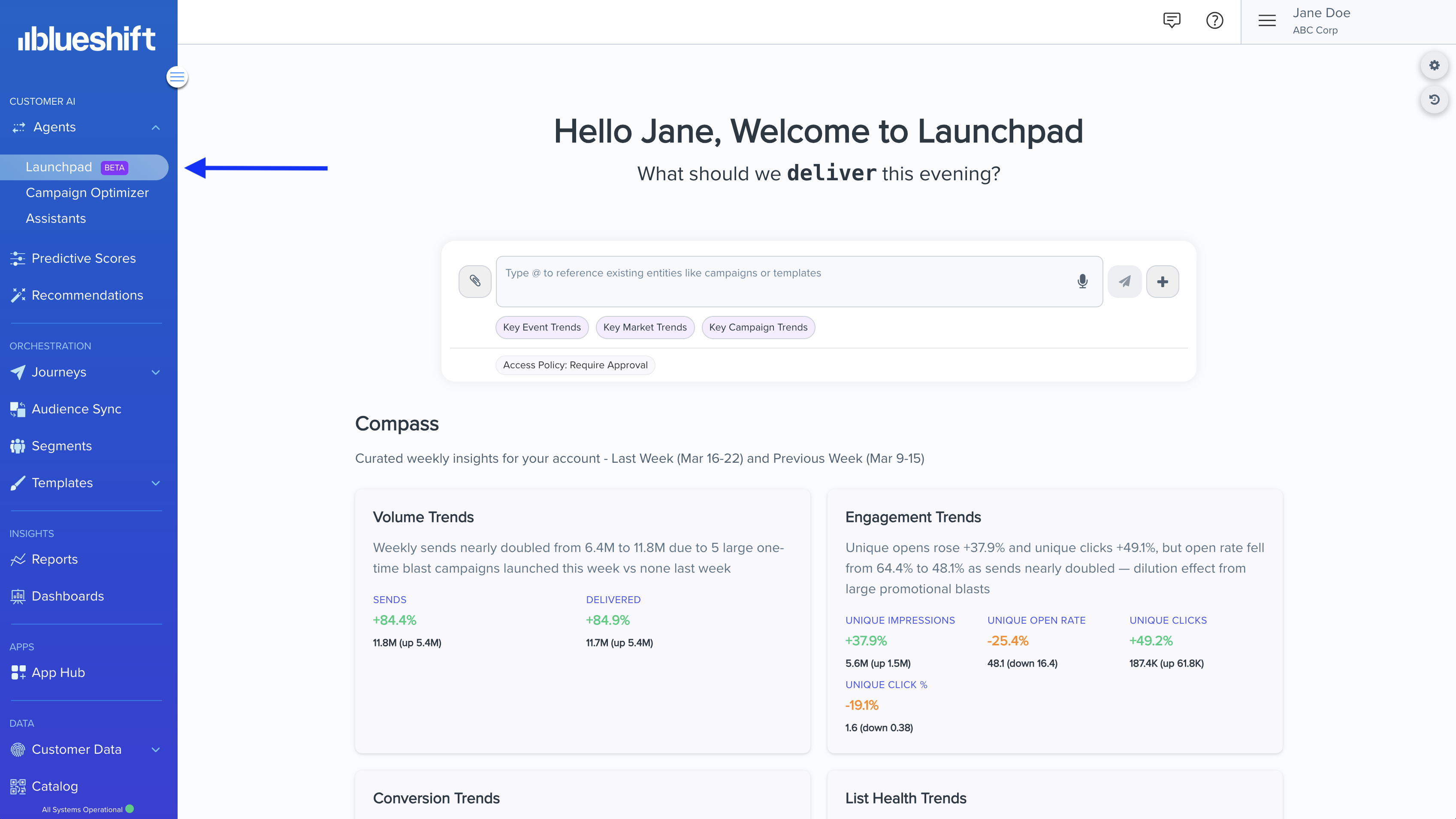The width and height of the screenshot is (1456, 819).
Task: Open help via the question mark icon
Action: click(x=1214, y=21)
